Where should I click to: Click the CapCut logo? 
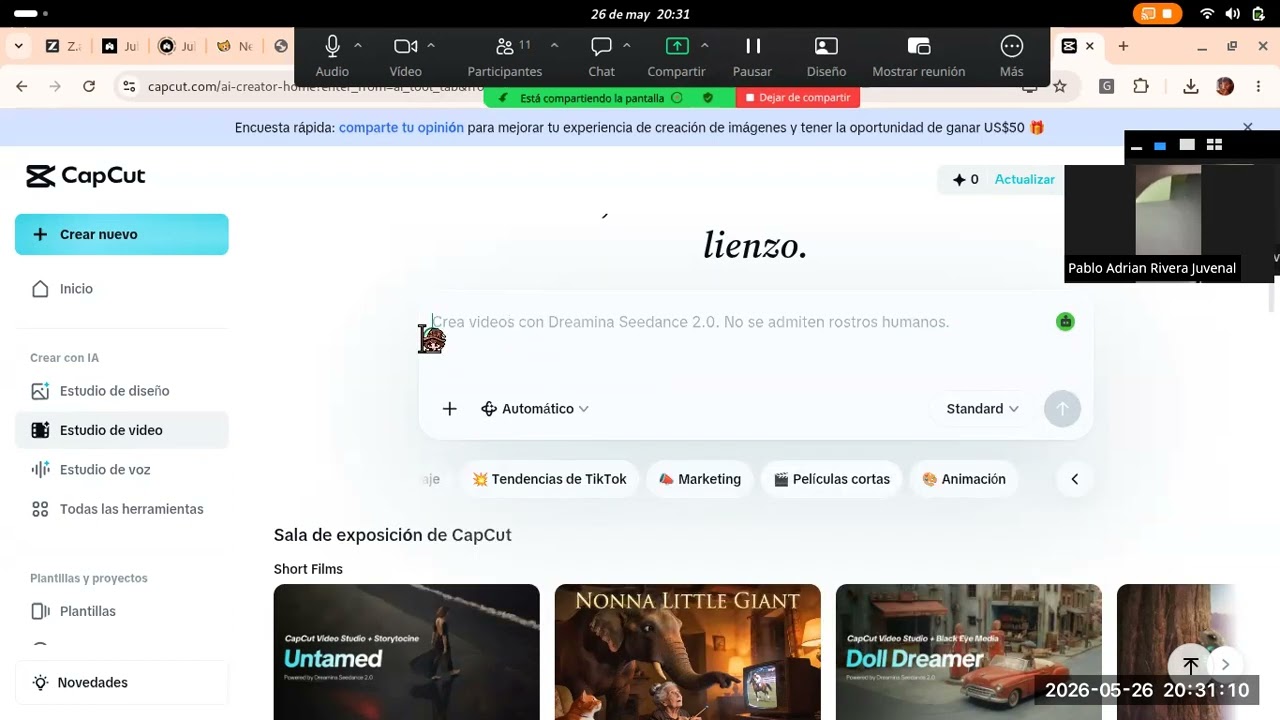pos(86,176)
